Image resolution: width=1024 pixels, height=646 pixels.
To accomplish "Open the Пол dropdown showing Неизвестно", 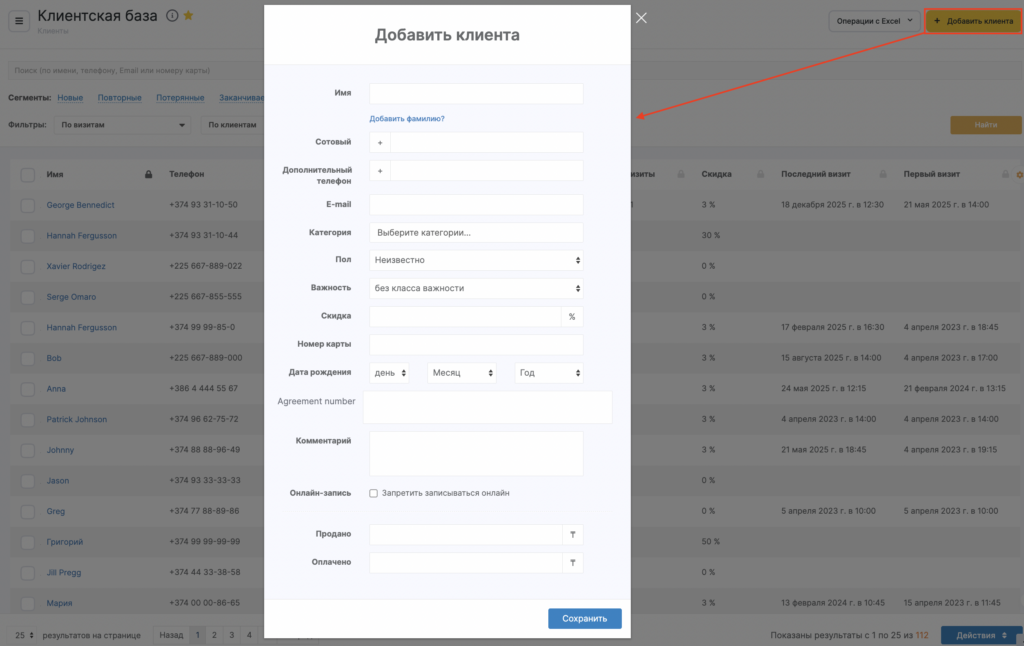I will pos(476,260).
